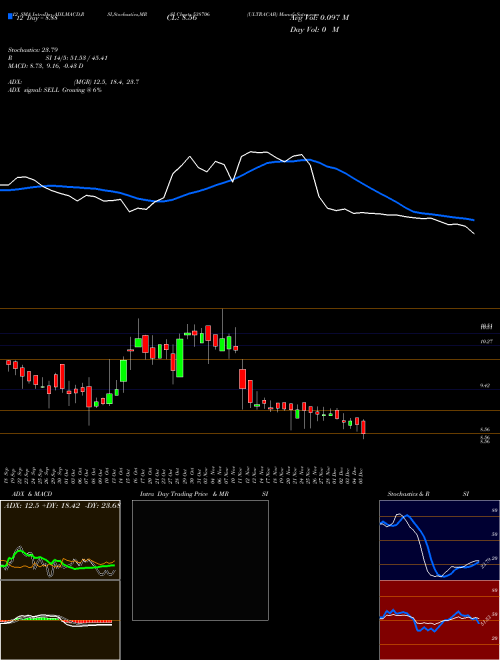
Task: Click the 'MACD: 8.73, 9.16, -0.43 D' line
Action: 45,66
